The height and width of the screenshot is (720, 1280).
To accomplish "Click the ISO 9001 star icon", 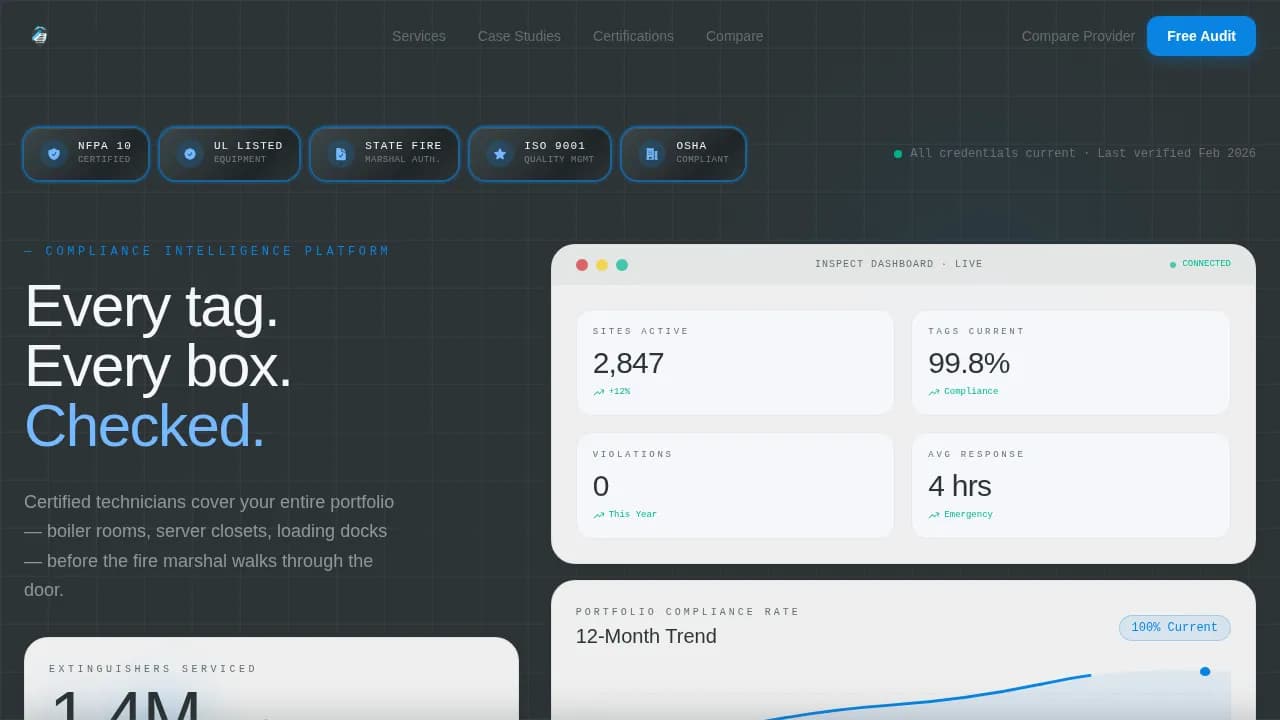I will pos(500,154).
